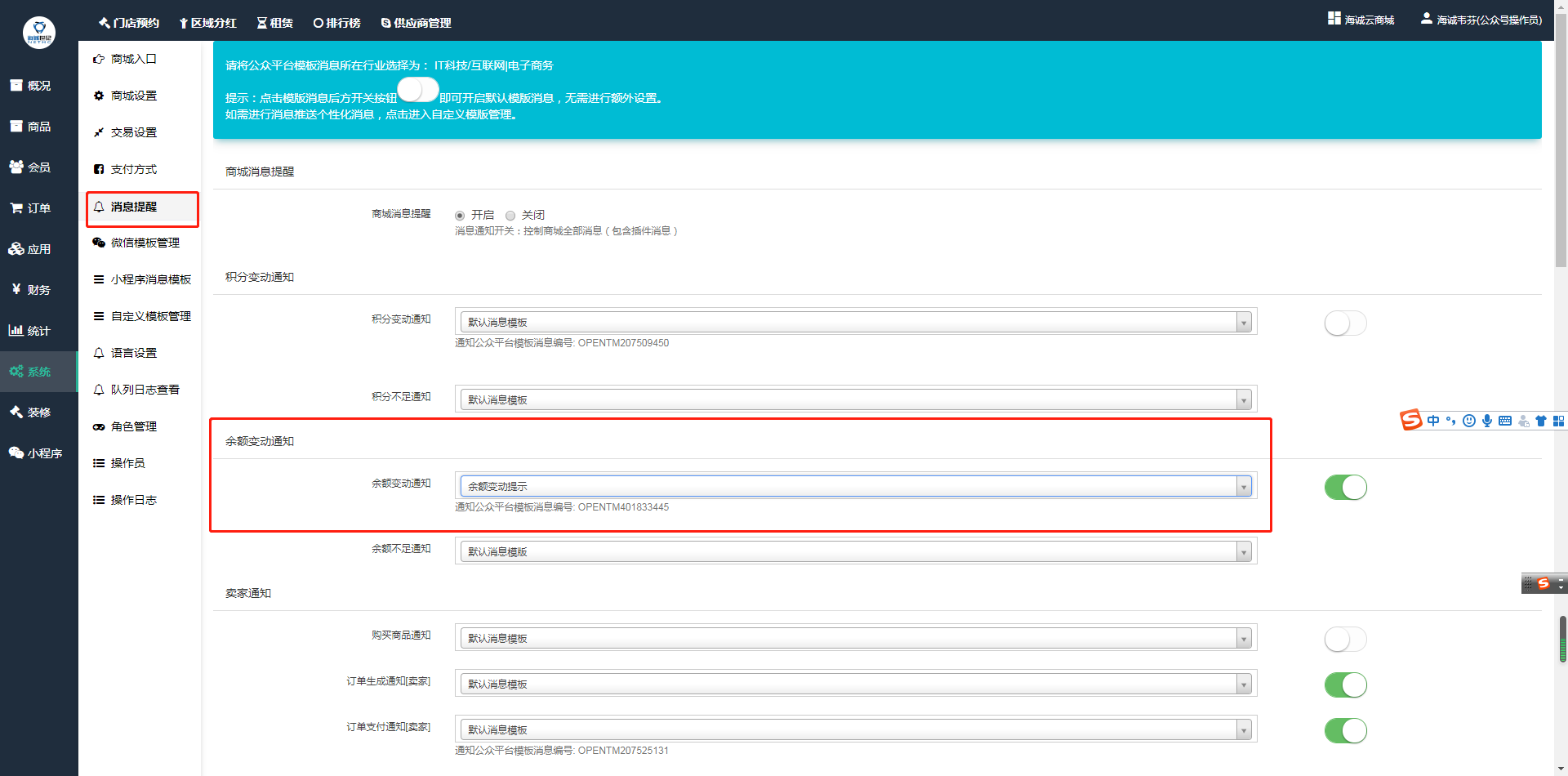
Task: Open the 购买商品通知 template dropdown
Action: click(x=855, y=639)
